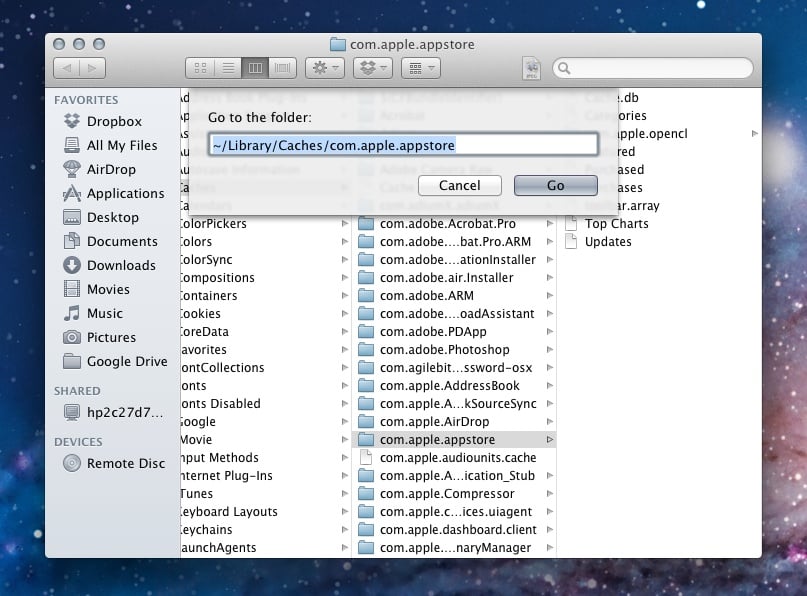Expand com.apple.appstore via its arrow
The image size is (807, 596).
(x=550, y=440)
